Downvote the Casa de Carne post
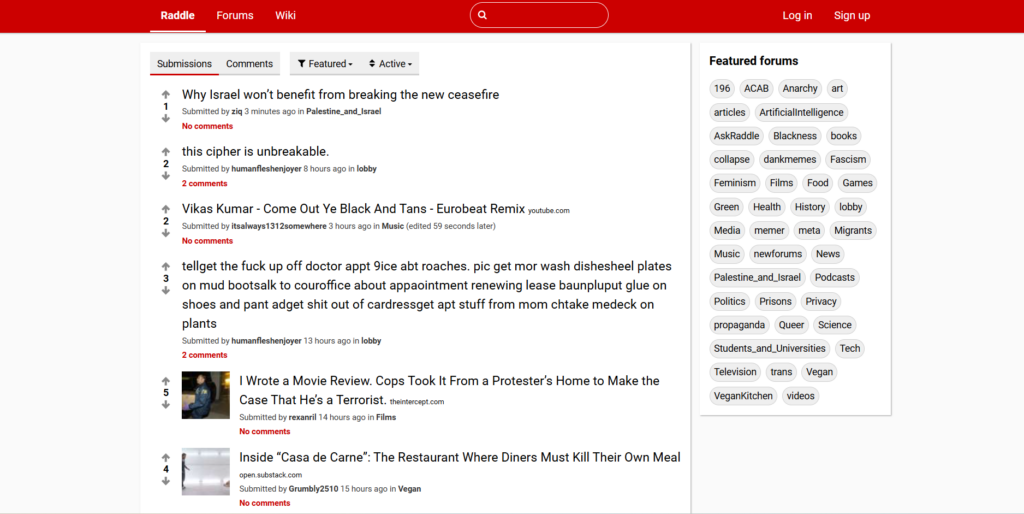The width and height of the screenshot is (1024, 514). tap(166, 481)
